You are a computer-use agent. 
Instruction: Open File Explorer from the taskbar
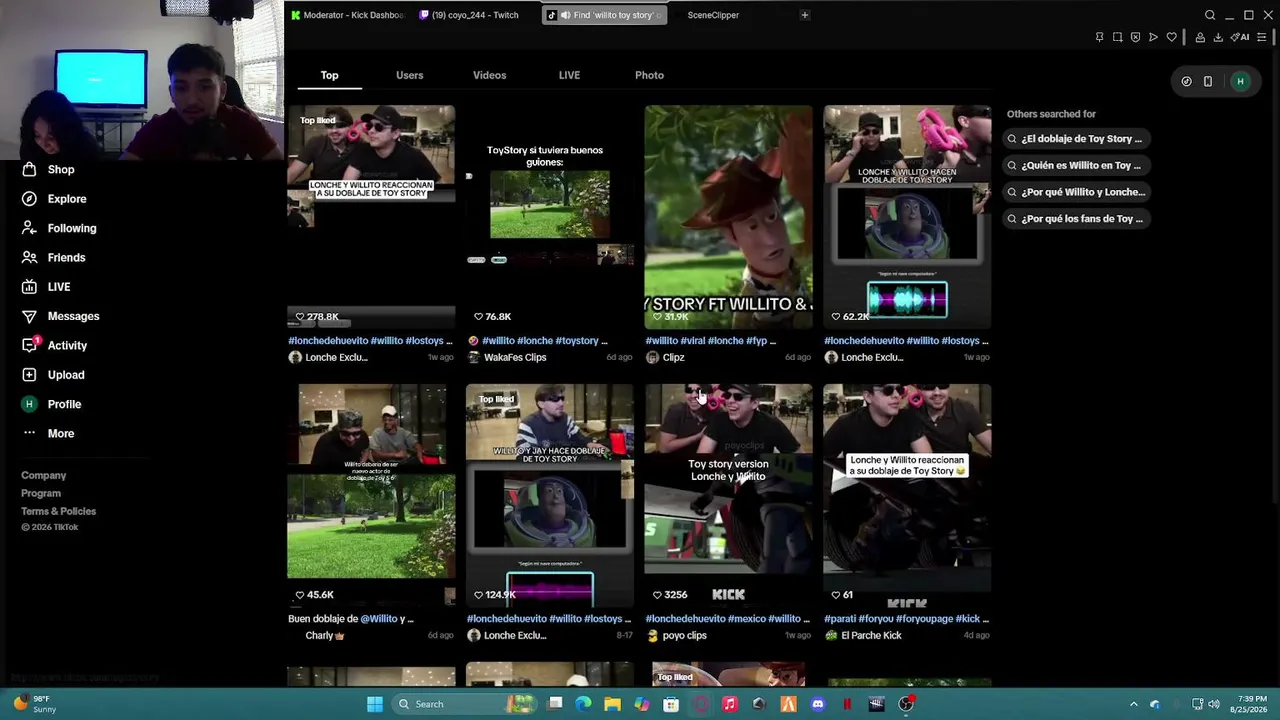[613, 704]
